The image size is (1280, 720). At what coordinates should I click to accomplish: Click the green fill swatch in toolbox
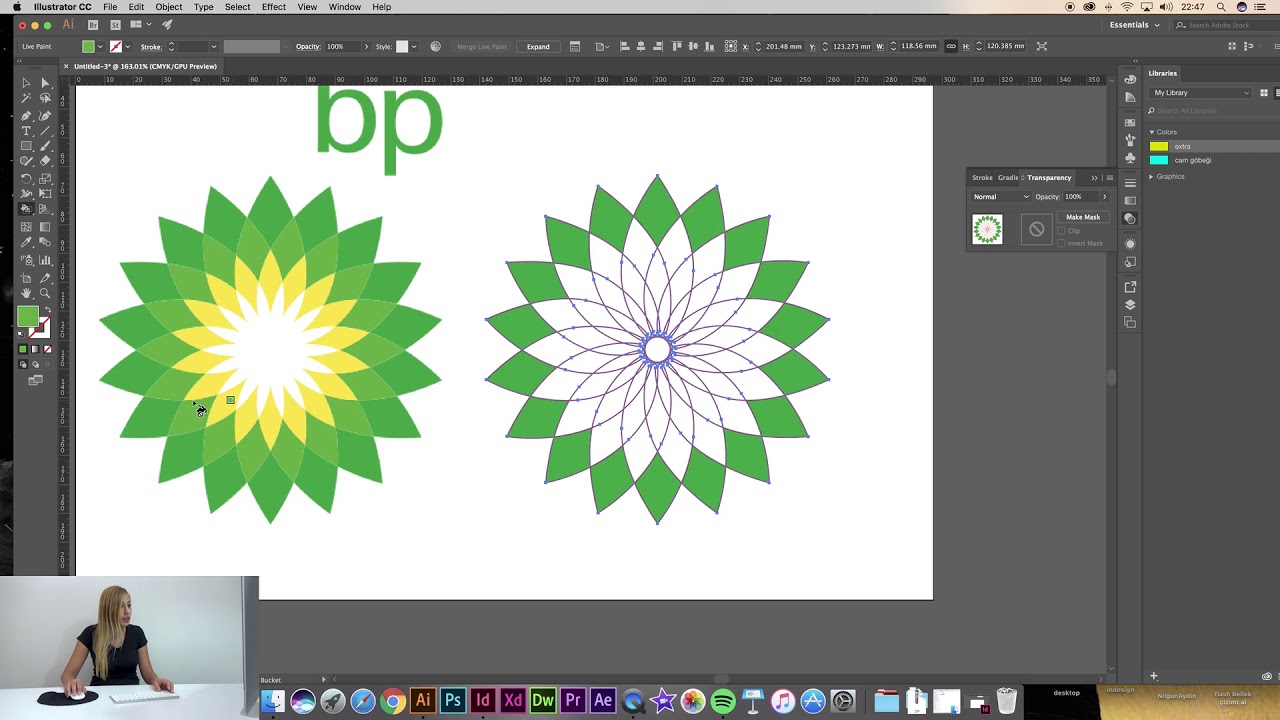coord(27,315)
